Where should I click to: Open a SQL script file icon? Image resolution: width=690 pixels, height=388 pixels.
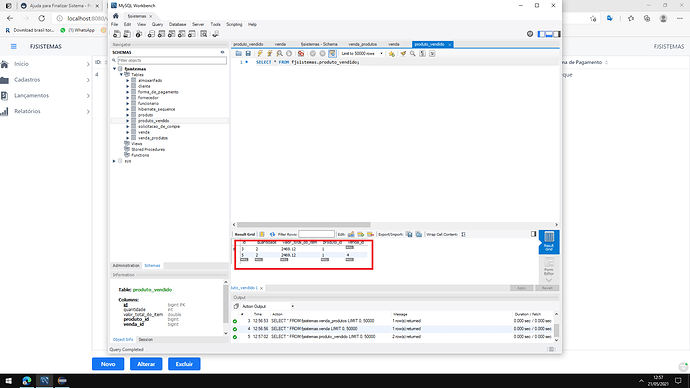[x=239, y=54]
